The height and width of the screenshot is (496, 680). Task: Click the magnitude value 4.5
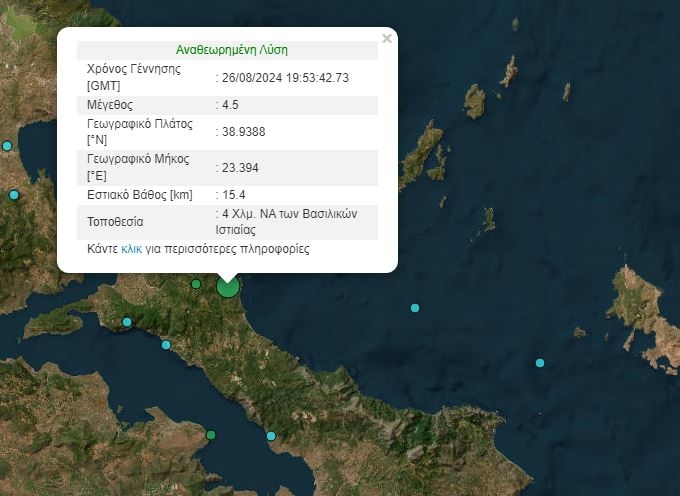(x=232, y=105)
